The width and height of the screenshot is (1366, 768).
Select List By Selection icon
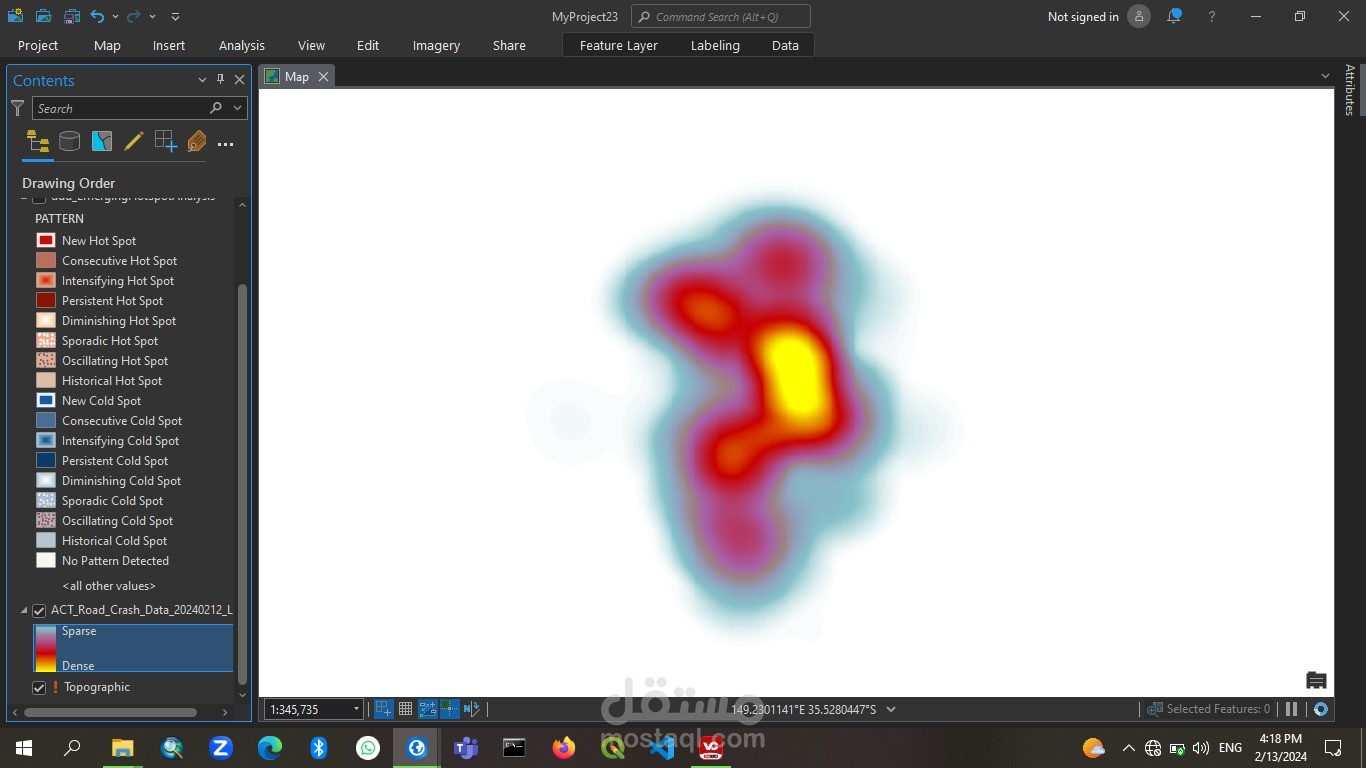101,142
